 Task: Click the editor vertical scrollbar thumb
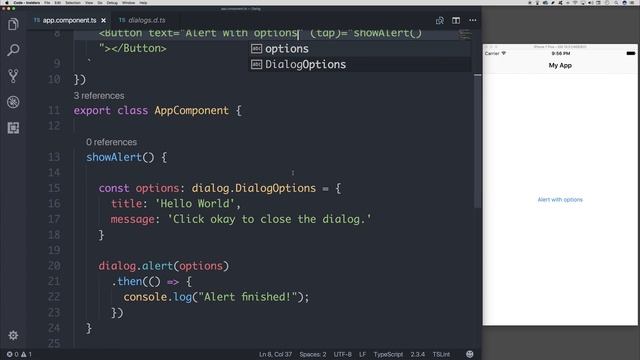[478, 141]
